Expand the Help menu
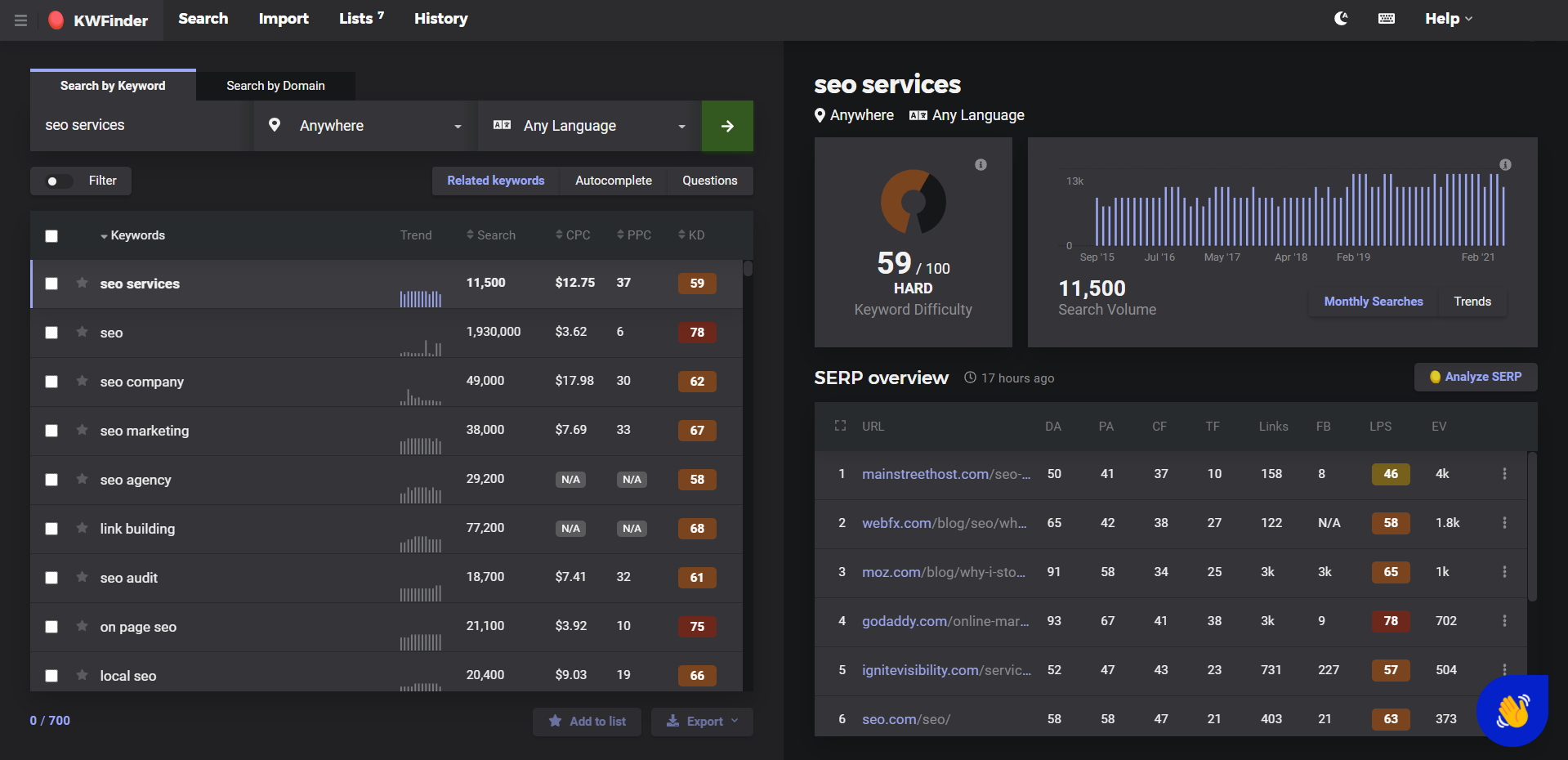Screen dimensions: 1568x760 coord(1449,19)
